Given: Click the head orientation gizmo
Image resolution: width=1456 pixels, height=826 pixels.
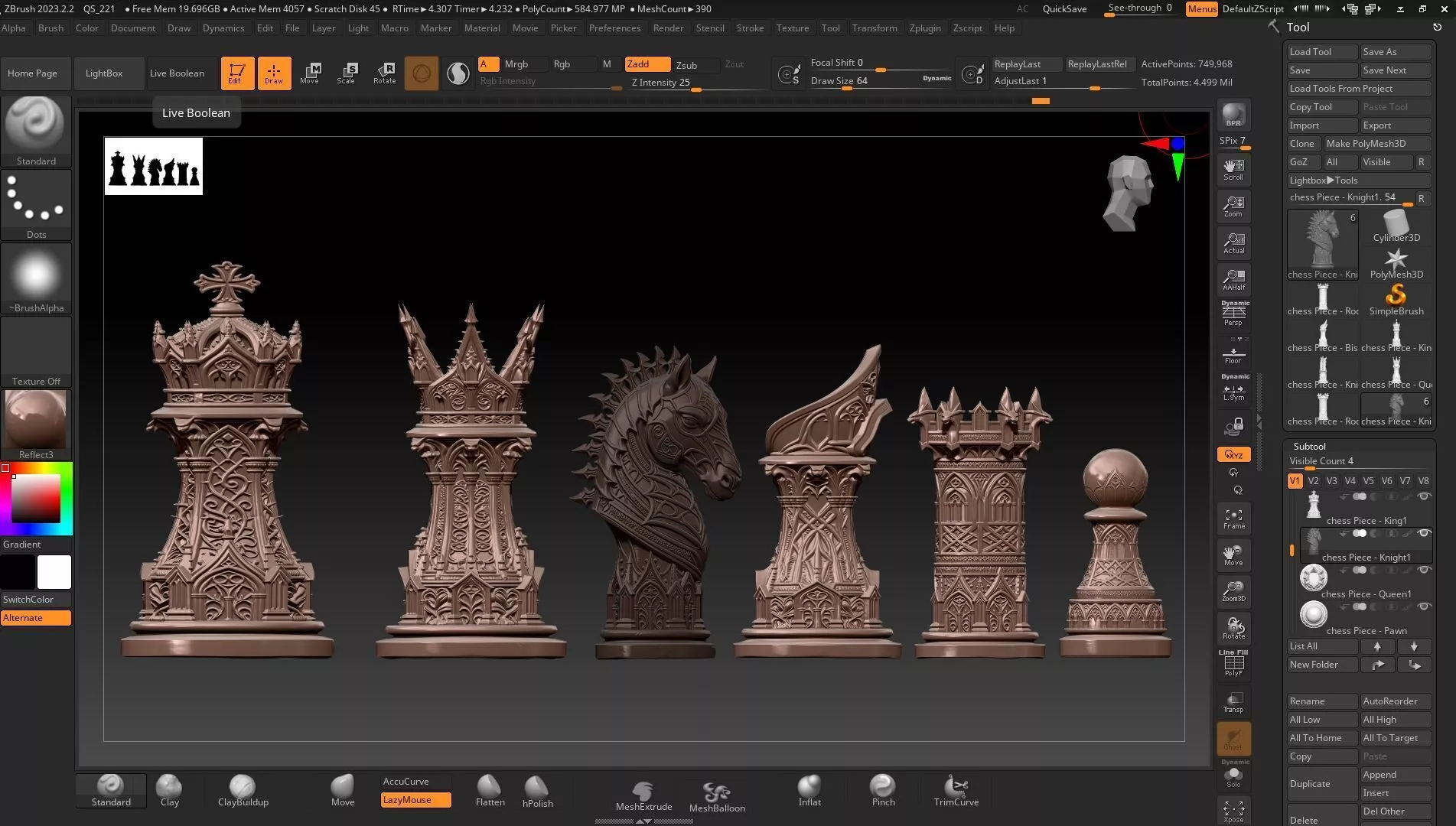Looking at the screenshot, I should [1128, 193].
